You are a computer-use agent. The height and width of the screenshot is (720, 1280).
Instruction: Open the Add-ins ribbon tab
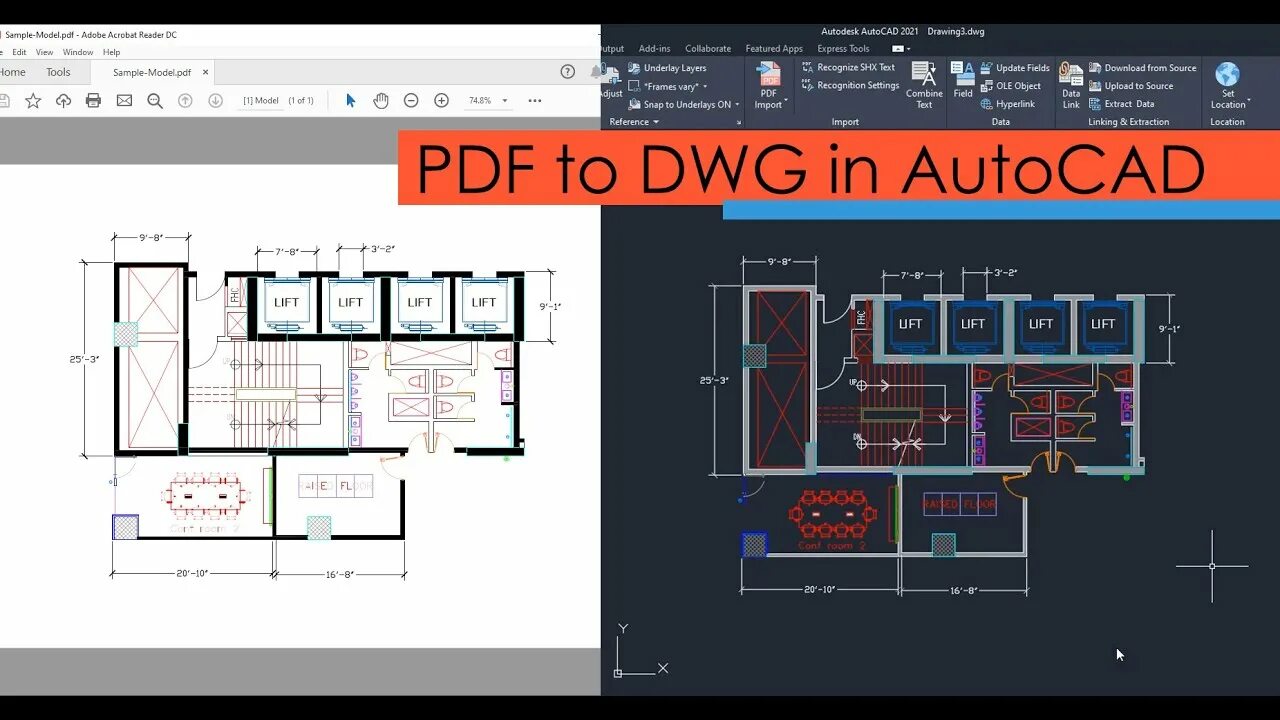654,48
